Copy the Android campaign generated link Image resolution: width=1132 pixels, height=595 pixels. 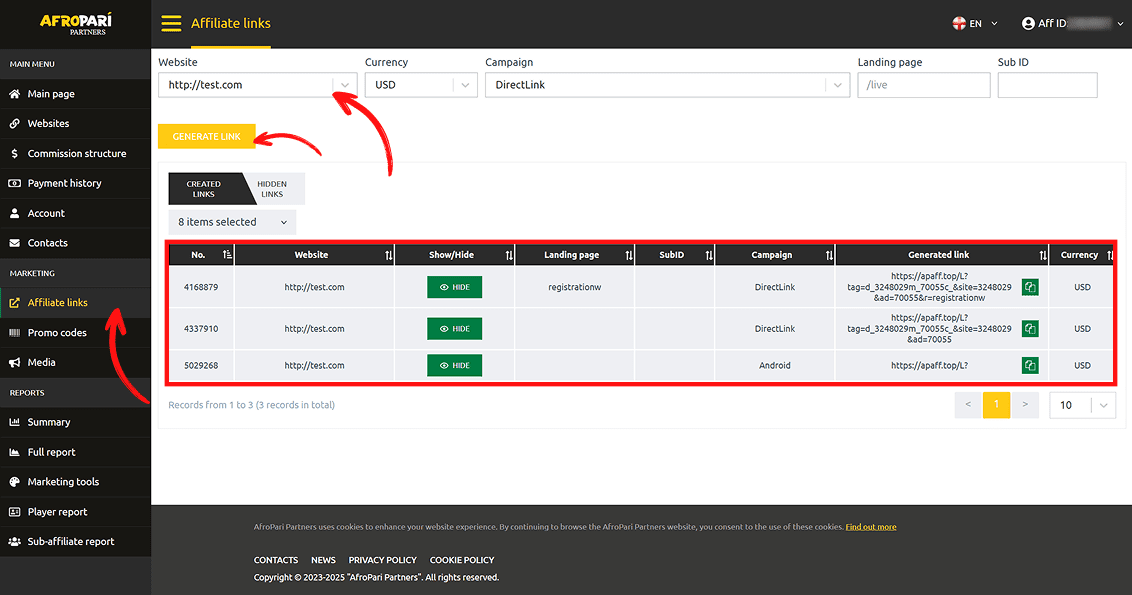click(1030, 366)
